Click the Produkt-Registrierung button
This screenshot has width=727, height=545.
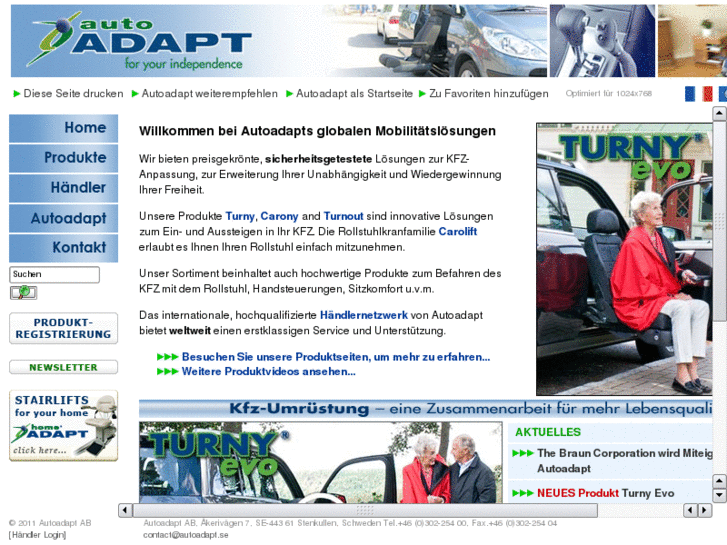(x=64, y=328)
